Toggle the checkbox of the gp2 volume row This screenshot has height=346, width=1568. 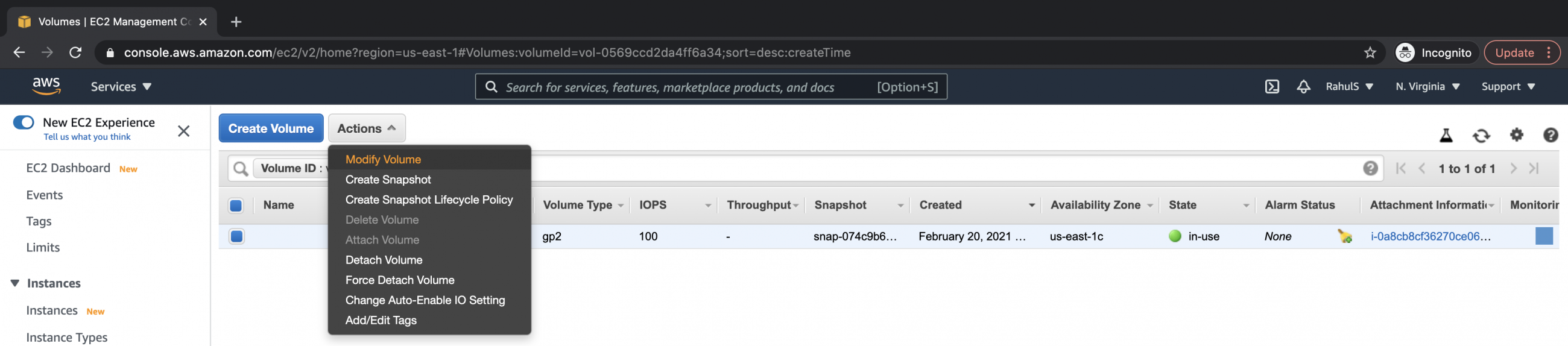pos(237,236)
